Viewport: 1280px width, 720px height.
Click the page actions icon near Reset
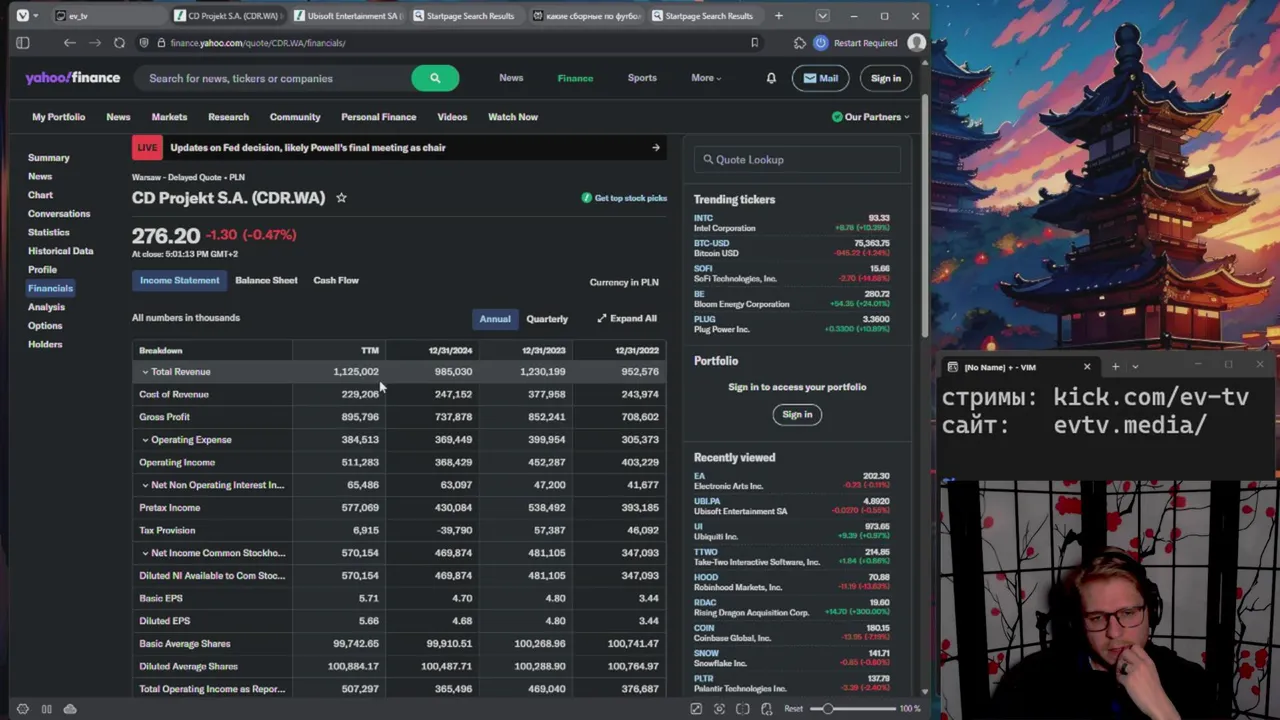tap(766, 709)
